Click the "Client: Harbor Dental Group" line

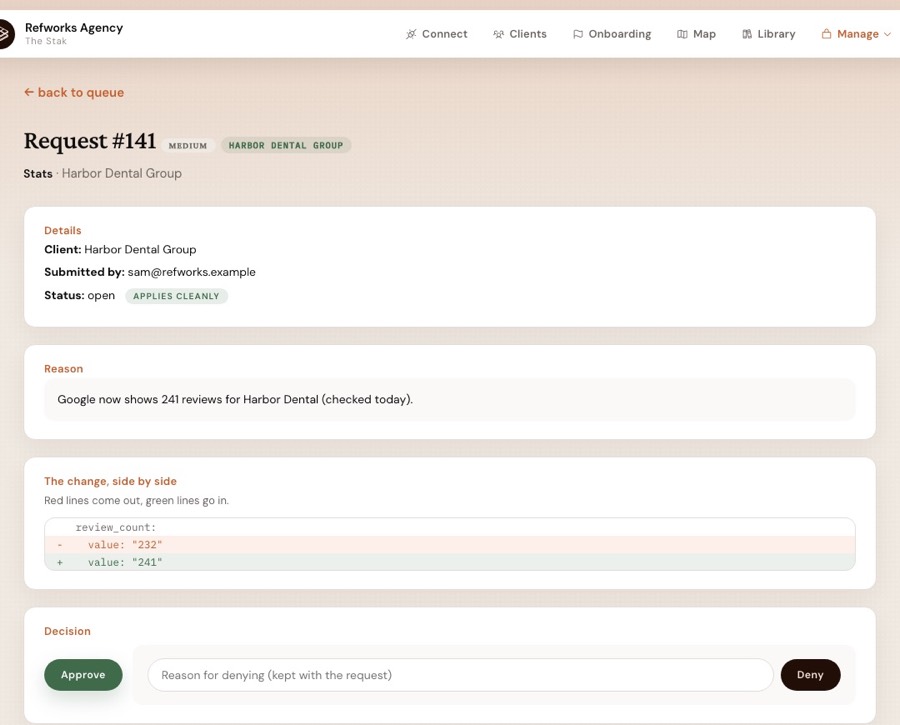120,250
